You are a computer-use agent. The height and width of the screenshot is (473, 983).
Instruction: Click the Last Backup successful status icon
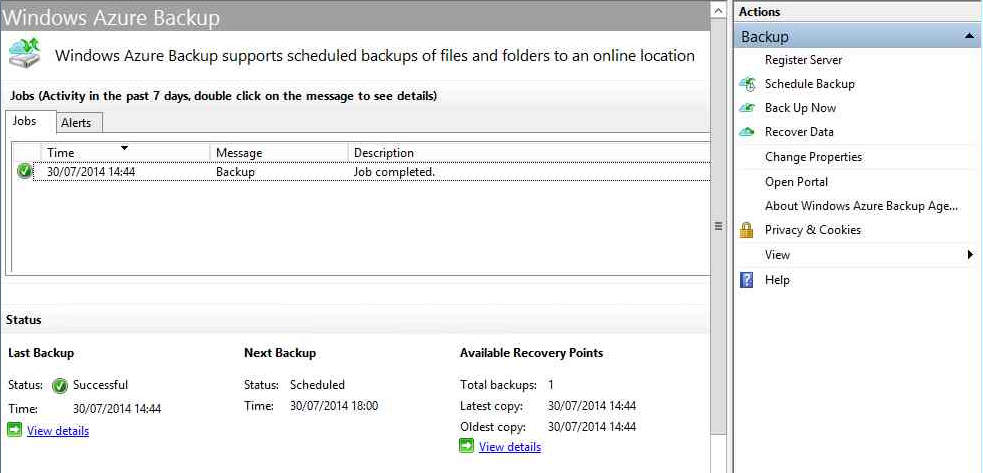point(60,386)
